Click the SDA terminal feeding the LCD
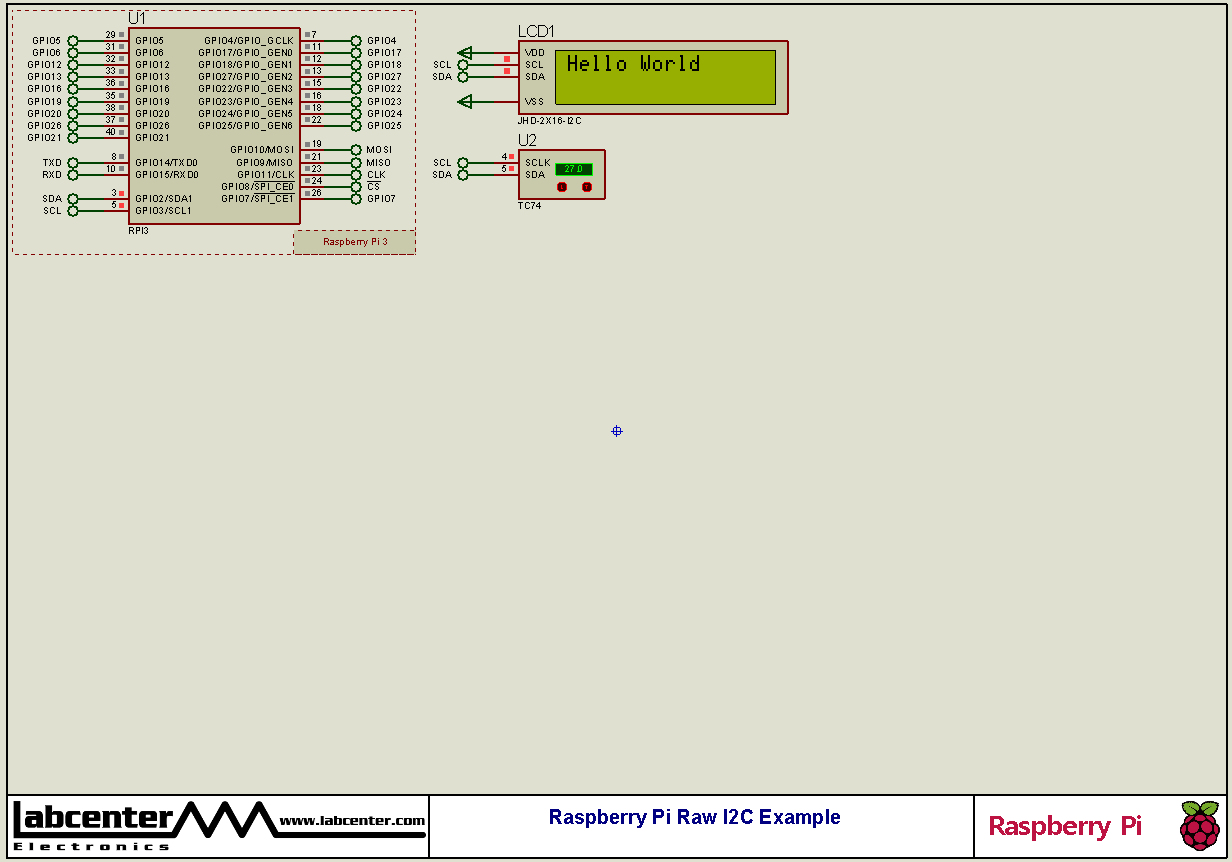 [x=461, y=76]
